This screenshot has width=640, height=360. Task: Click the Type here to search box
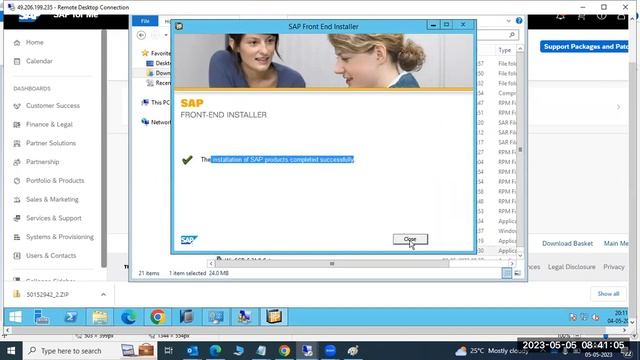point(91,351)
